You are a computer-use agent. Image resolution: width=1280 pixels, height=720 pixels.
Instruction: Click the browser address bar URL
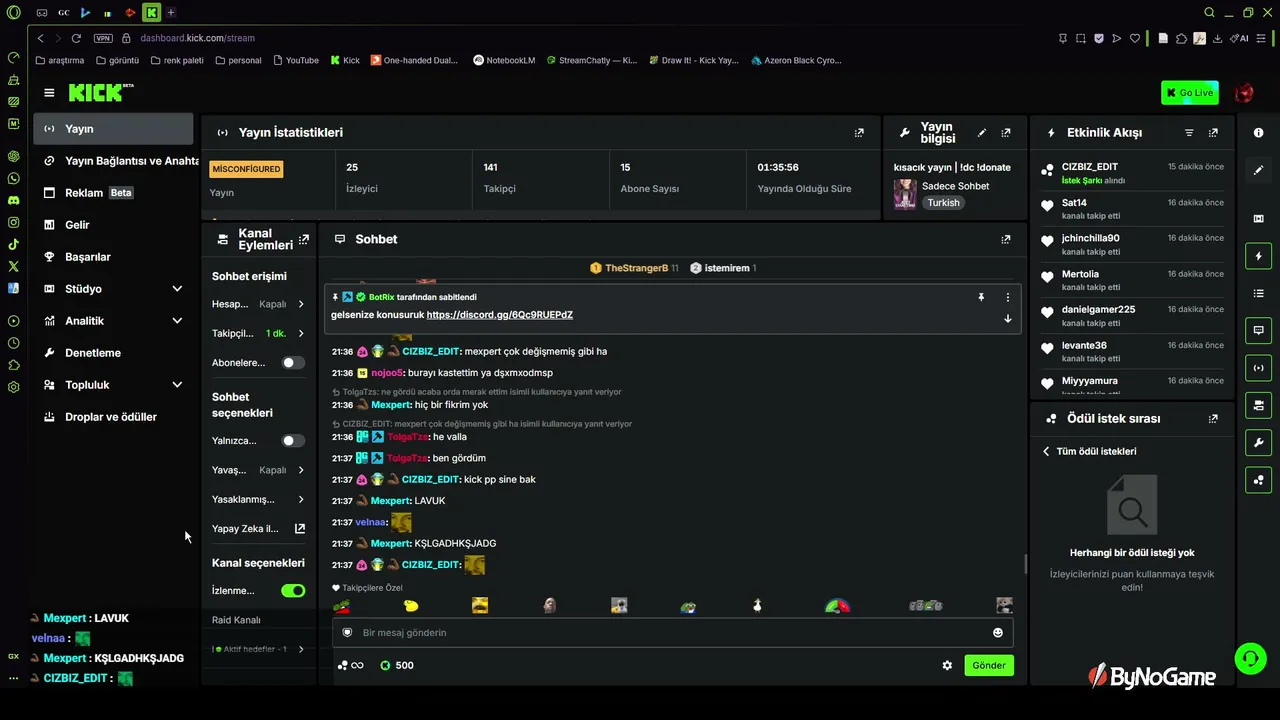click(198, 38)
